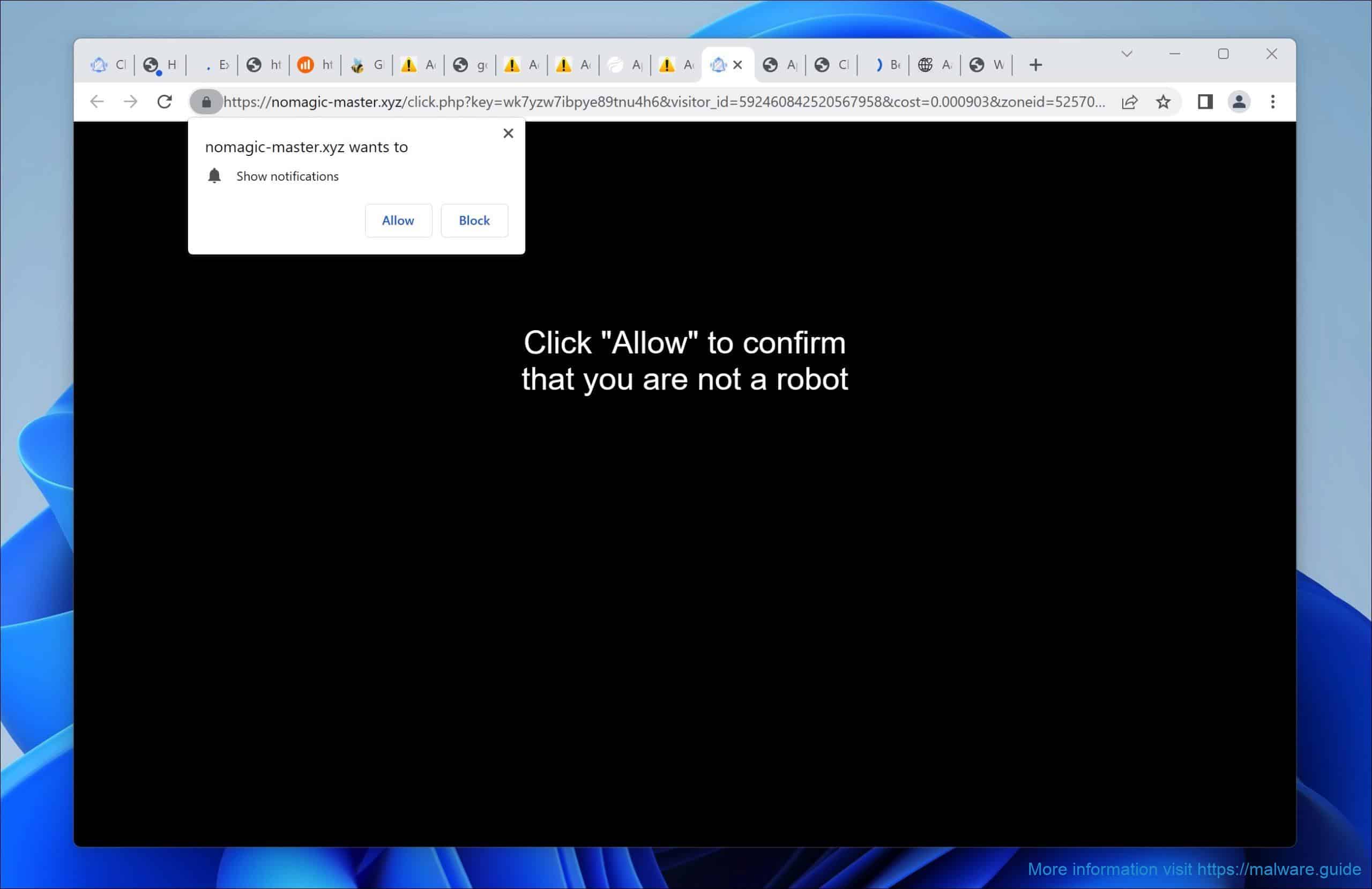Select the active tab's bell favicon

coord(718,64)
